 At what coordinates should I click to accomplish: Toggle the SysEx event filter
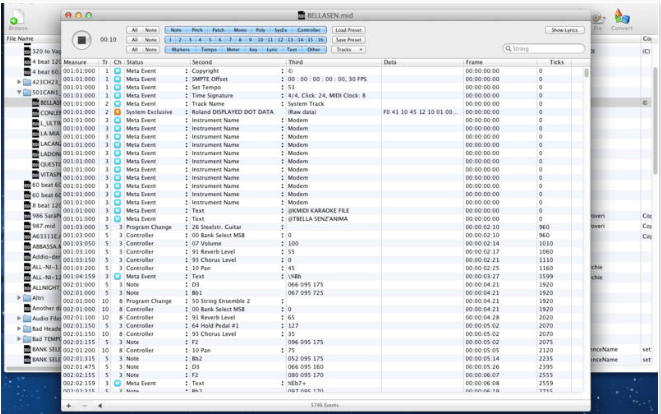280,30
